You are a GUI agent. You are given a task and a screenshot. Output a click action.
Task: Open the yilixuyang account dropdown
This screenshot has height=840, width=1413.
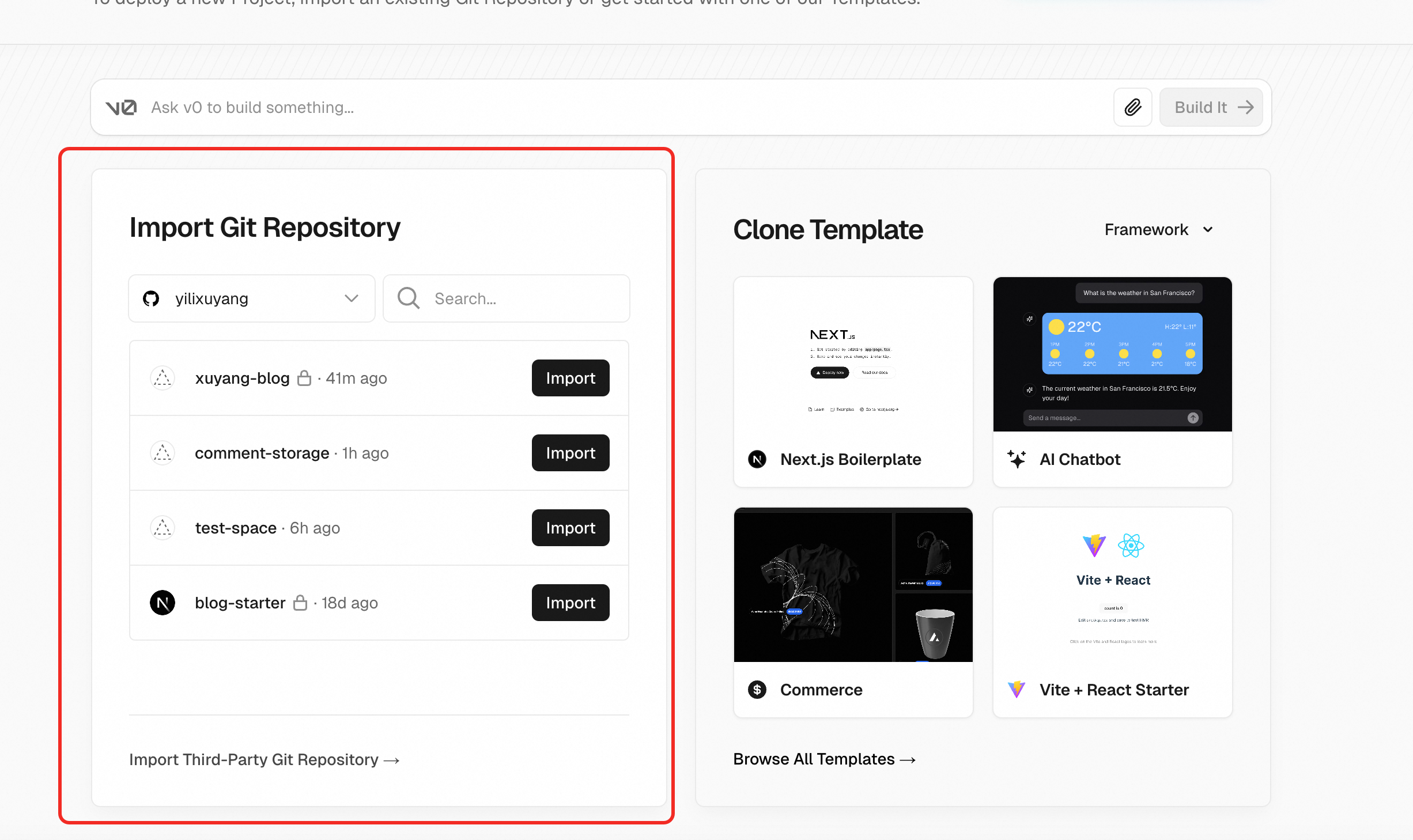[252, 298]
